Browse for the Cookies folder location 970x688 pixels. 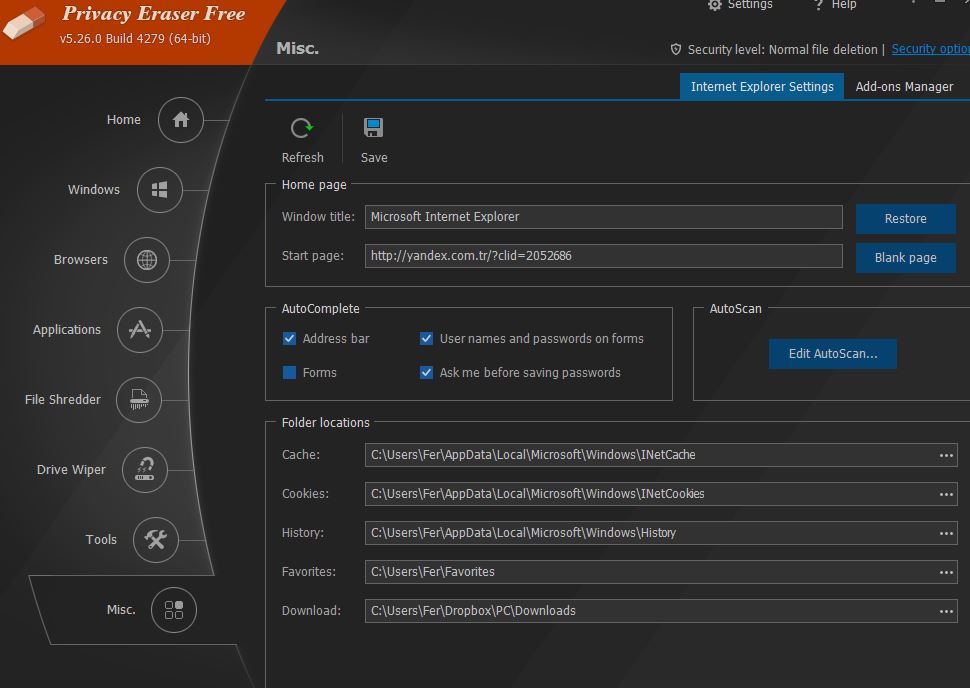click(x=946, y=494)
